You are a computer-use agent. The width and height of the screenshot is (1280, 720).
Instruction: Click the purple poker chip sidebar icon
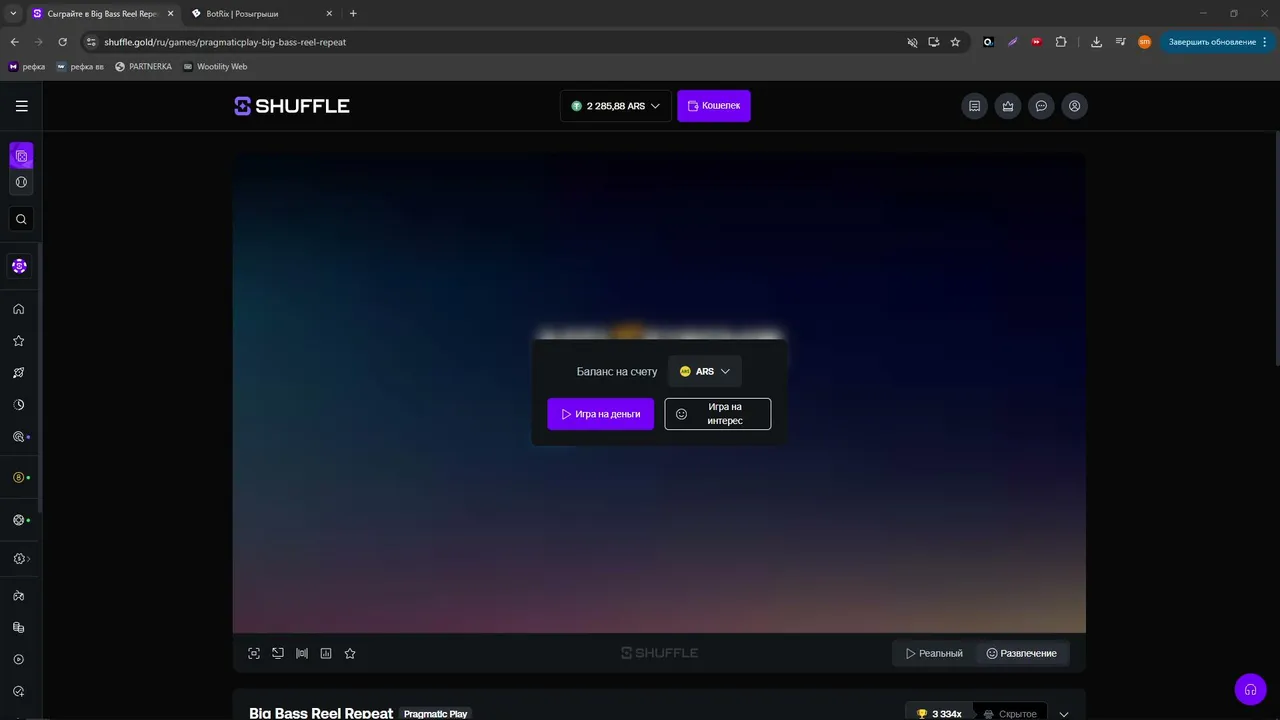[19, 266]
